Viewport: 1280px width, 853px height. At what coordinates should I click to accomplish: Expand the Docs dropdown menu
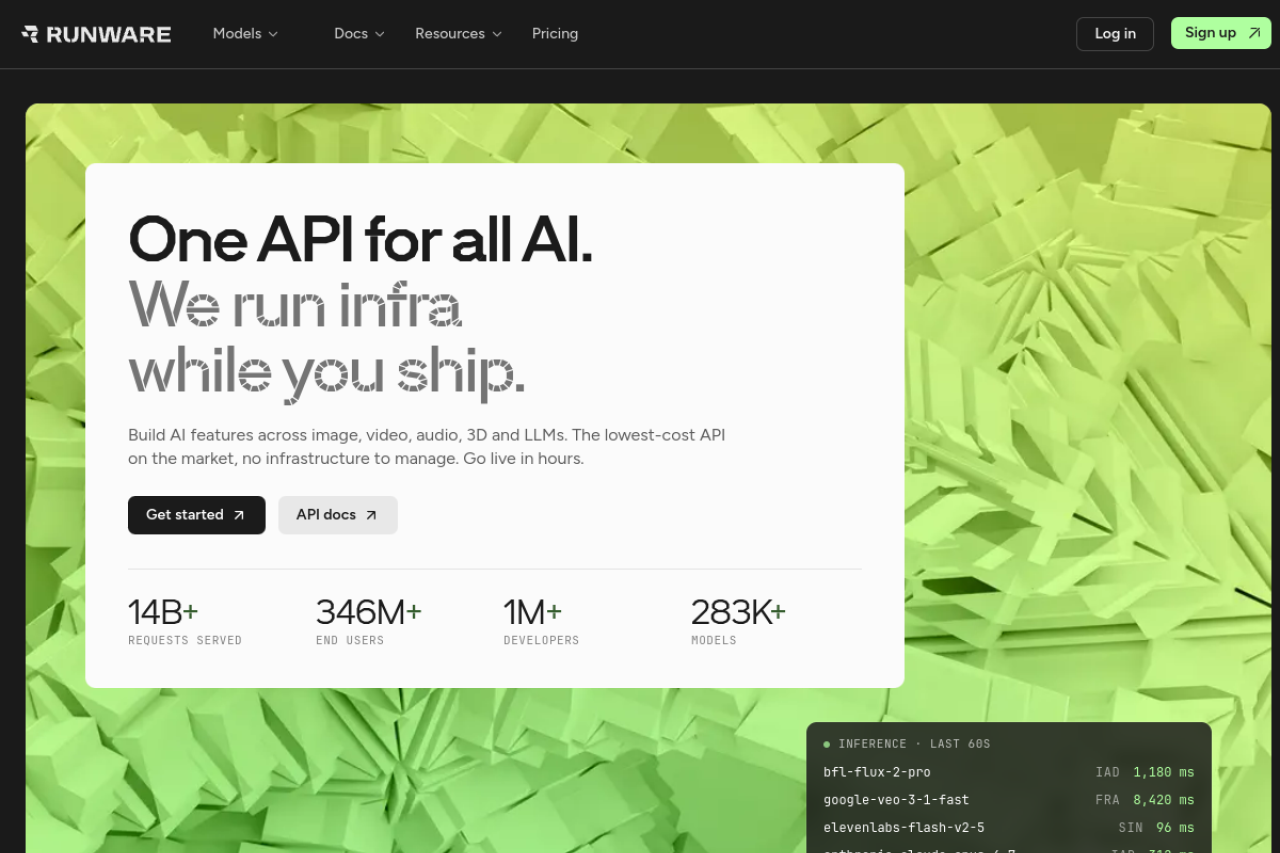click(359, 33)
